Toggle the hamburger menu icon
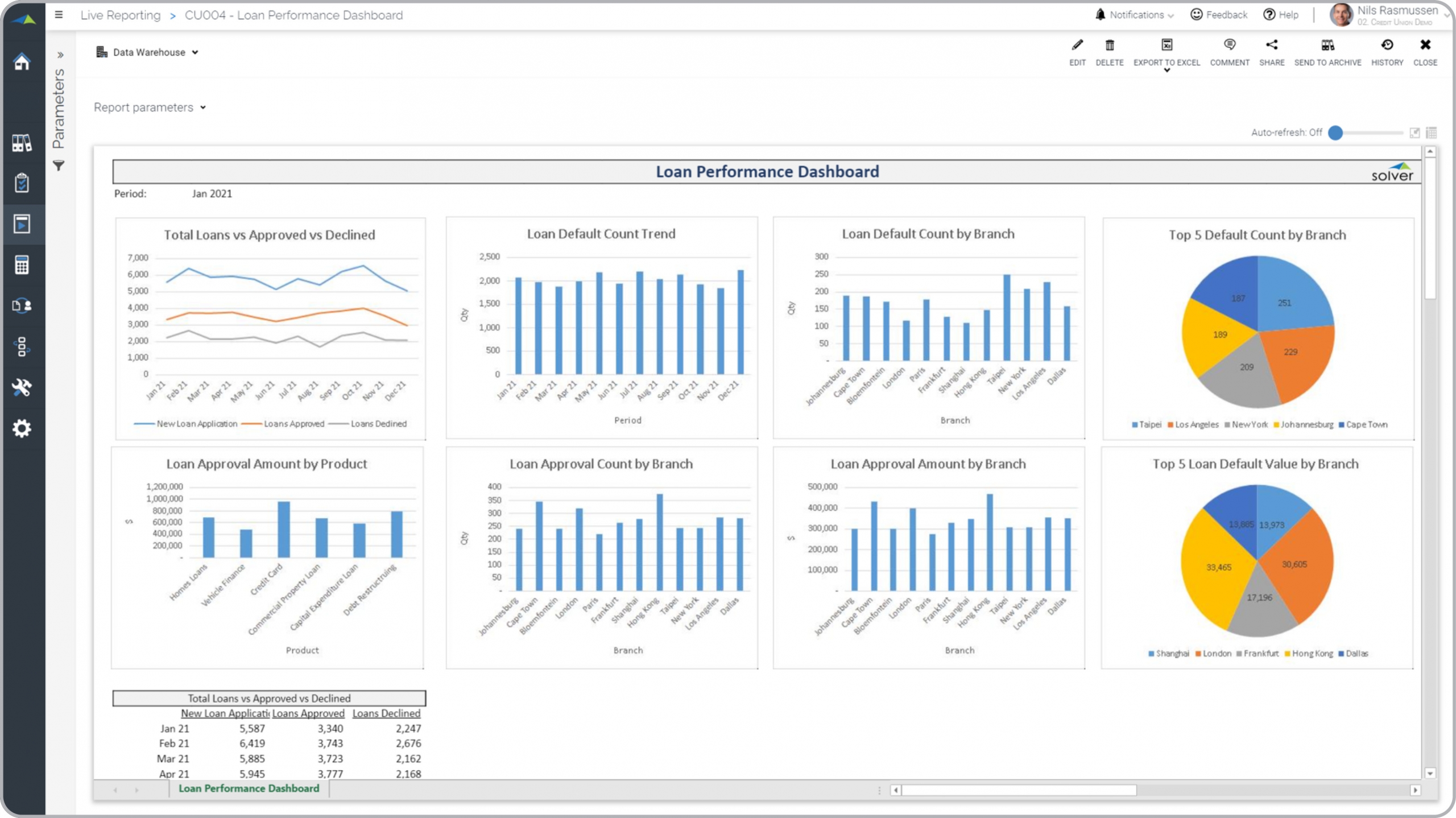Screen dimensions: 1456x818 pos(59,15)
